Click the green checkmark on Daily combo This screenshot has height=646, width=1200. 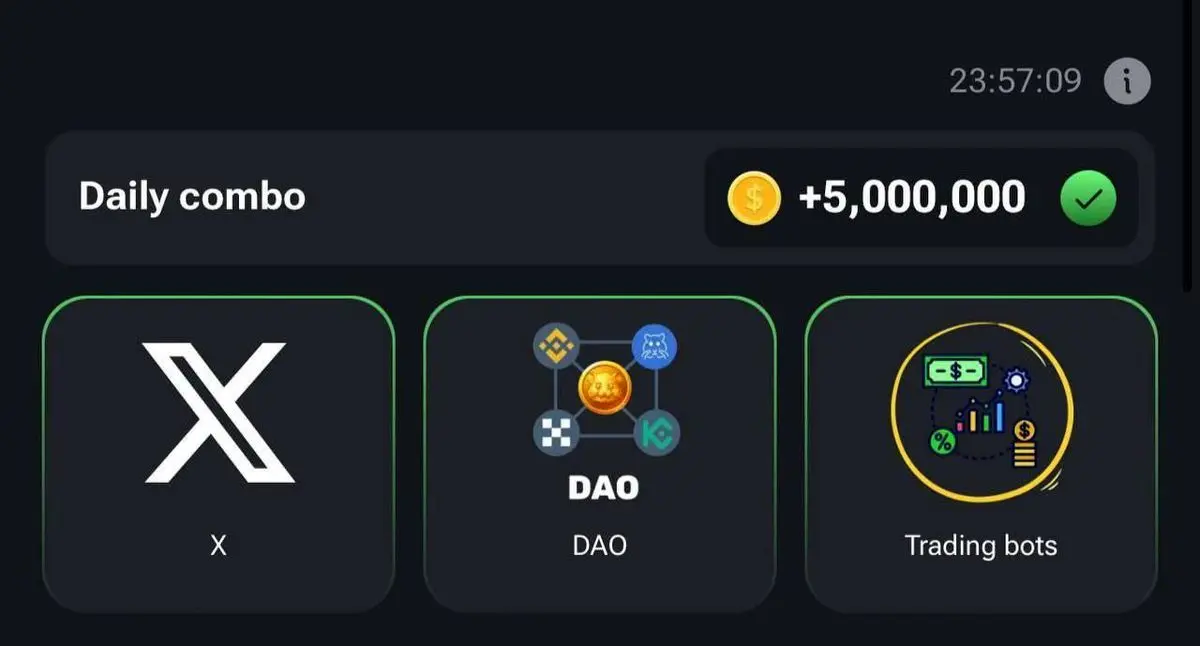1087,198
